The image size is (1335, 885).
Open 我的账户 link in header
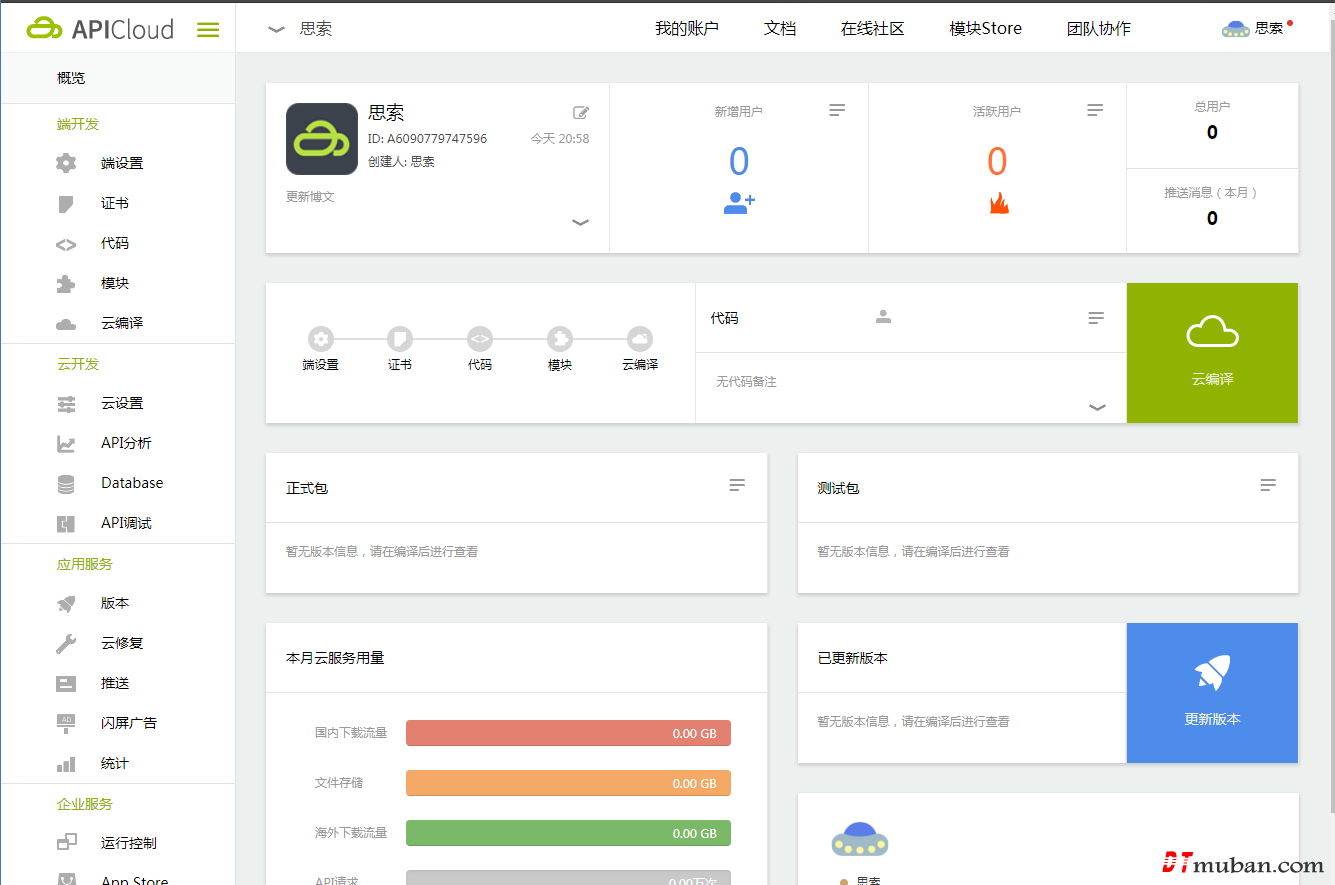click(x=687, y=29)
